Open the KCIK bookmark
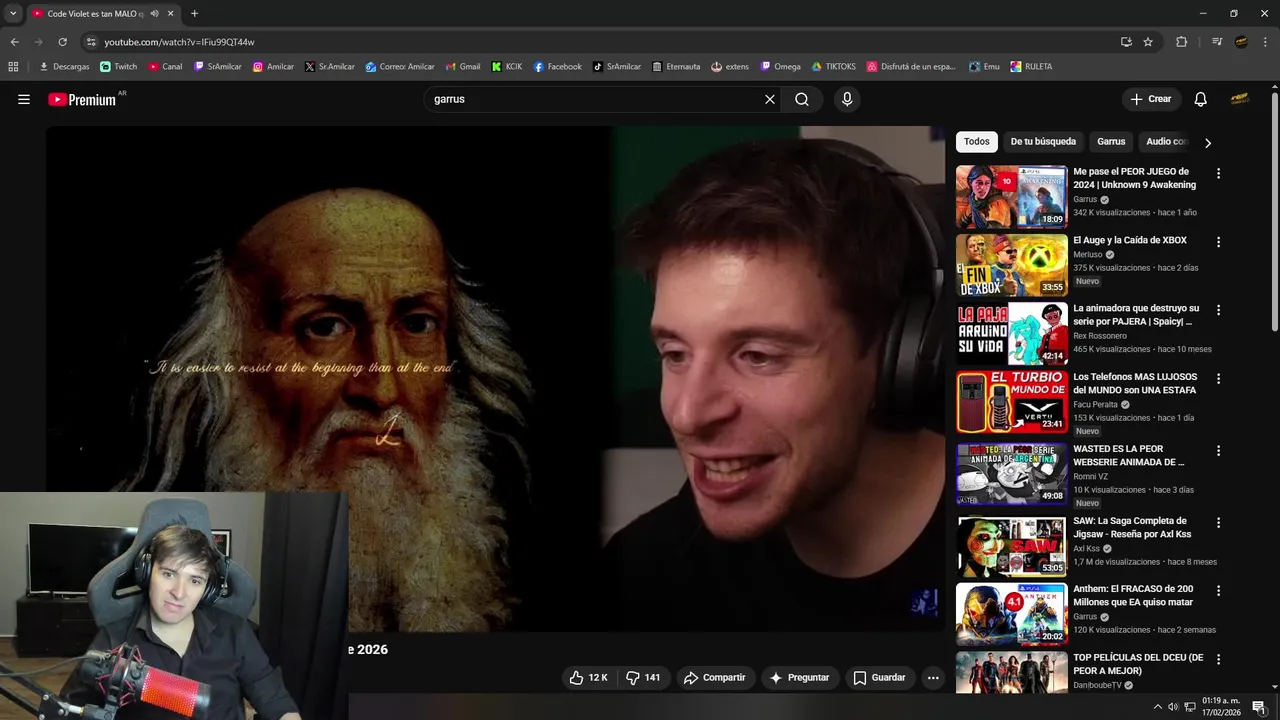The width and height of the screenshot is (1280, 720). coord(507,67)
